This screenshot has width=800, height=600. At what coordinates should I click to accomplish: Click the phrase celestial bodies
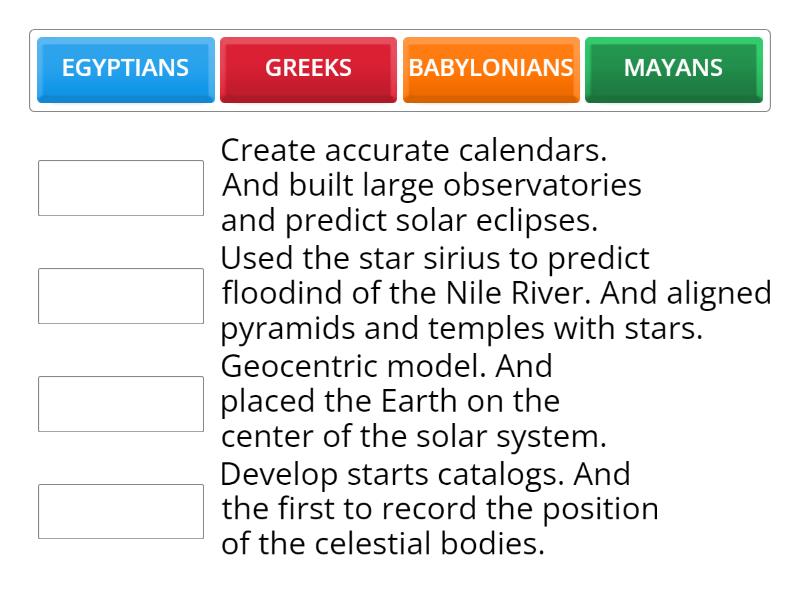click(430, 546)
